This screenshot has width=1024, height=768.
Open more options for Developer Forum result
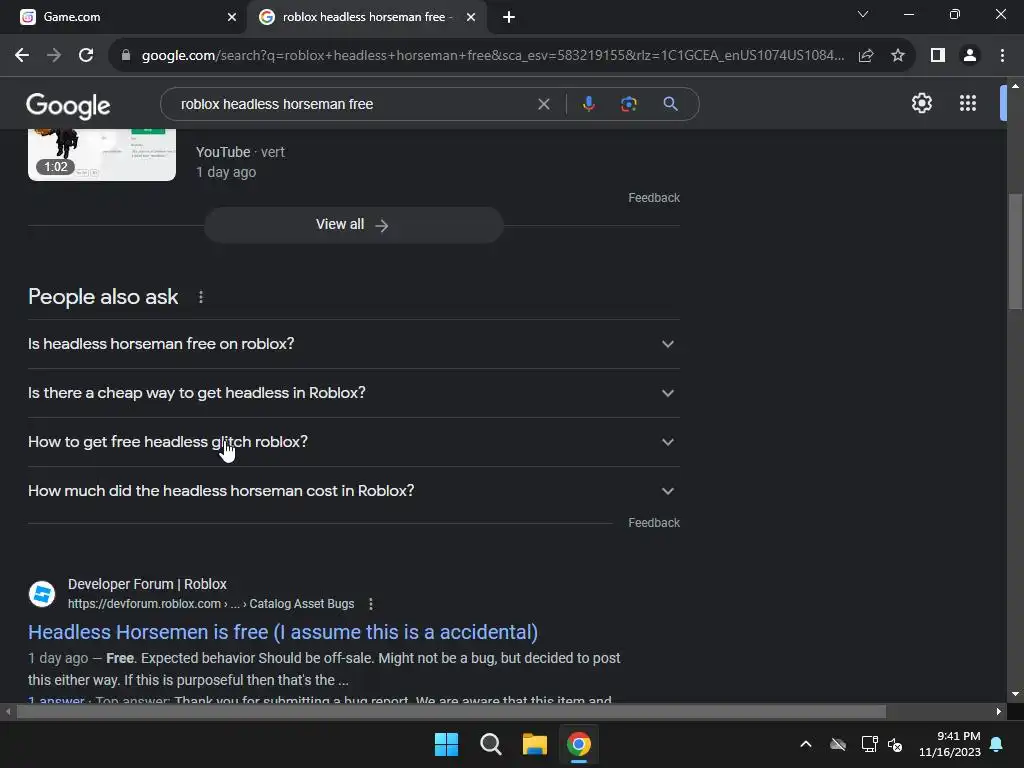pyautogui.click(x=370, y=604)
